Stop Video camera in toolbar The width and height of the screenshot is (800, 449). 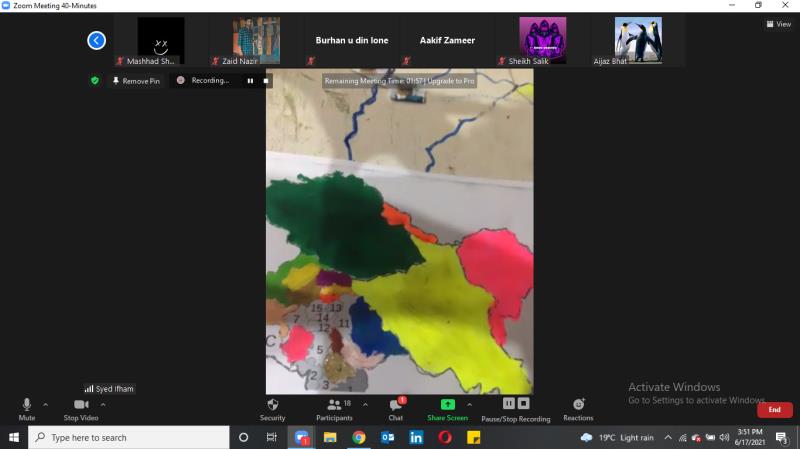80,407
